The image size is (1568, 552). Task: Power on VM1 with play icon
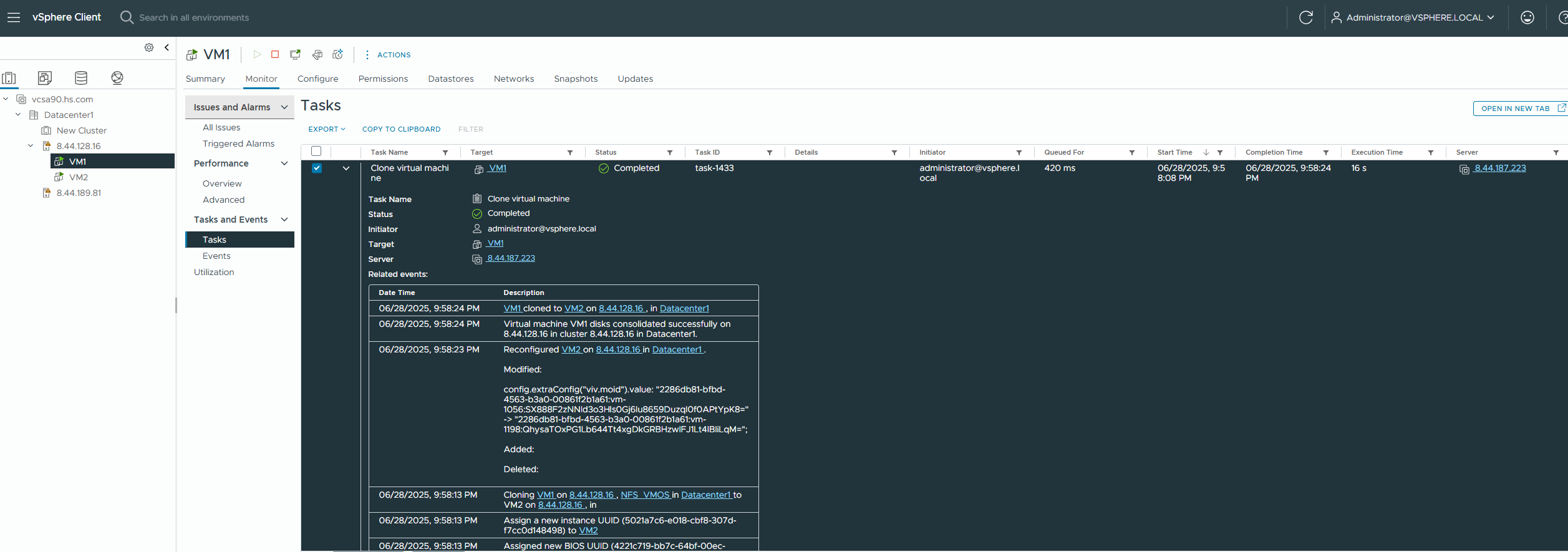pyautogui.click(x=257, y=55)
